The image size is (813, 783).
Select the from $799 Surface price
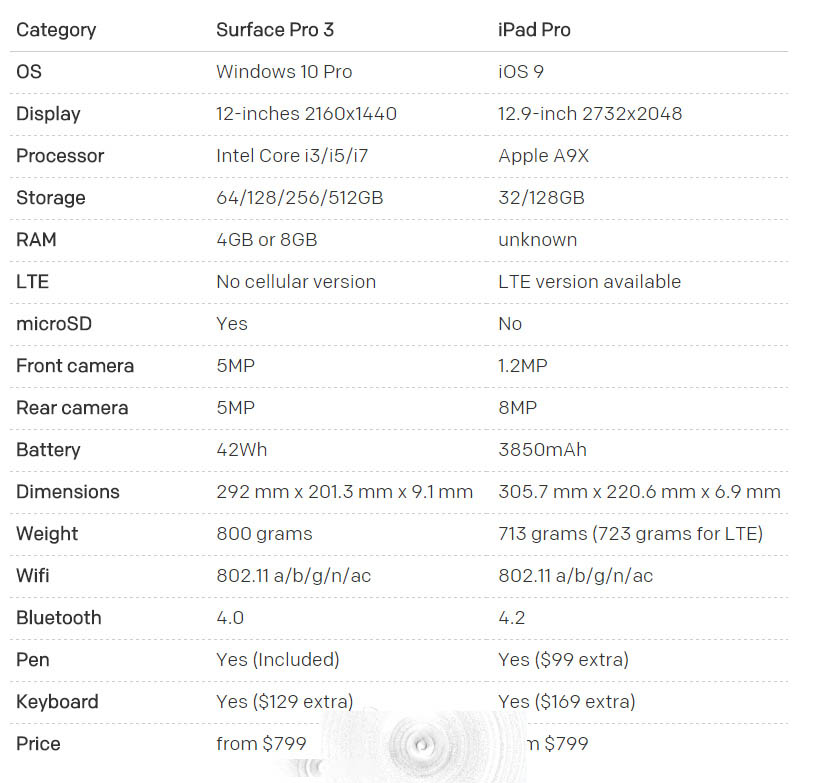tap(261, 744)
